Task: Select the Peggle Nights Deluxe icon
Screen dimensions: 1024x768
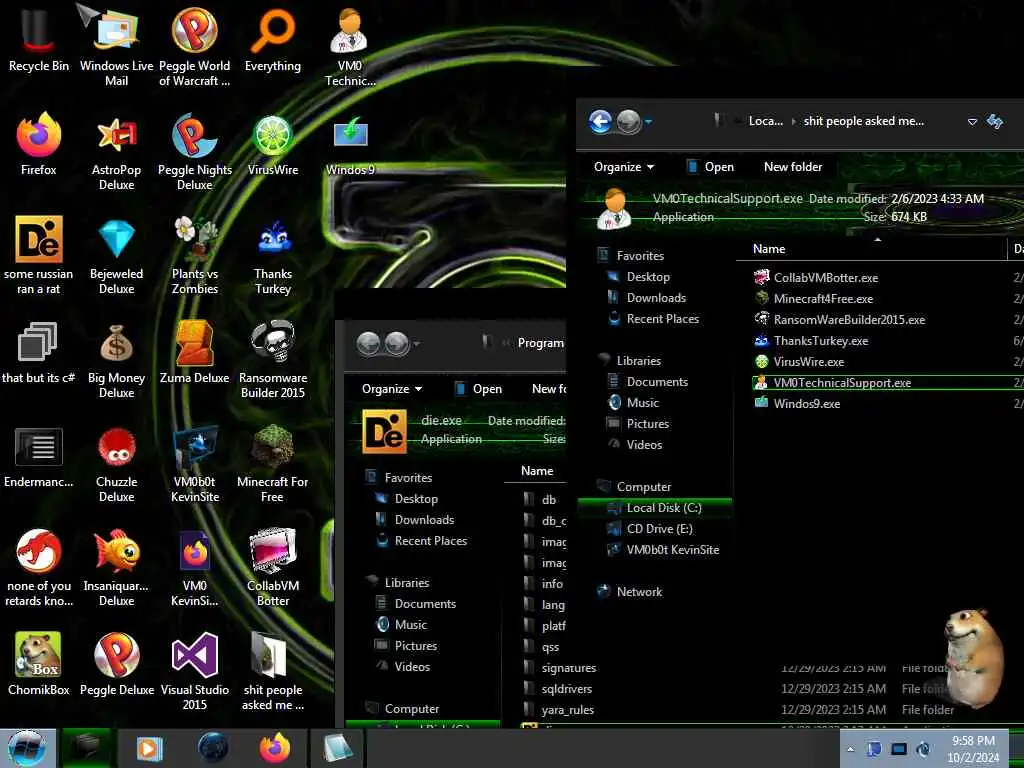Action: [195, 152]
